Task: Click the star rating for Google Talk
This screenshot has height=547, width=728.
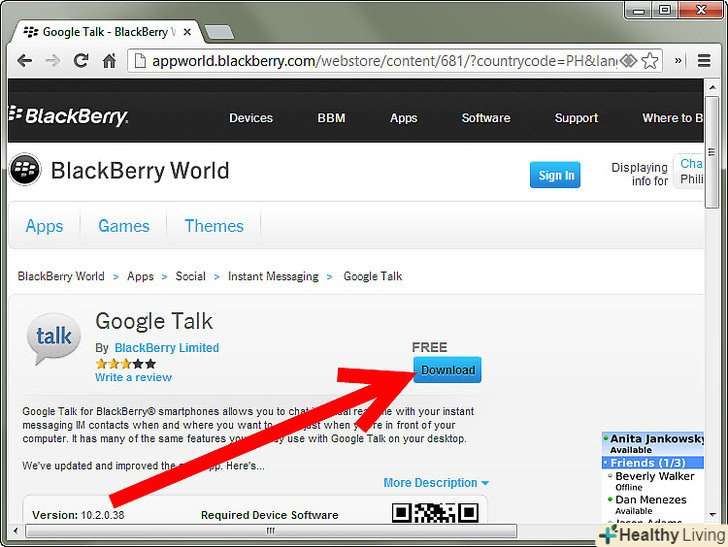Action: [125, 364]
